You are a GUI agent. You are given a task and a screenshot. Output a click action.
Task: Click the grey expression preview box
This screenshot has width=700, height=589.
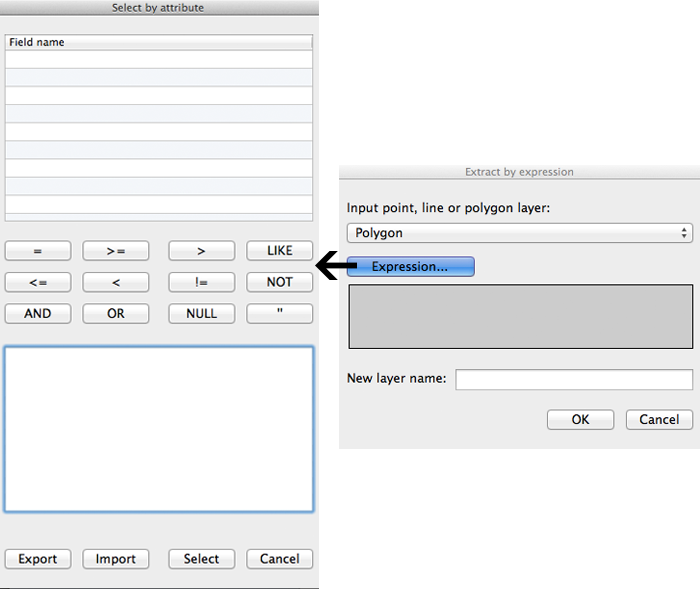point(521,317)
